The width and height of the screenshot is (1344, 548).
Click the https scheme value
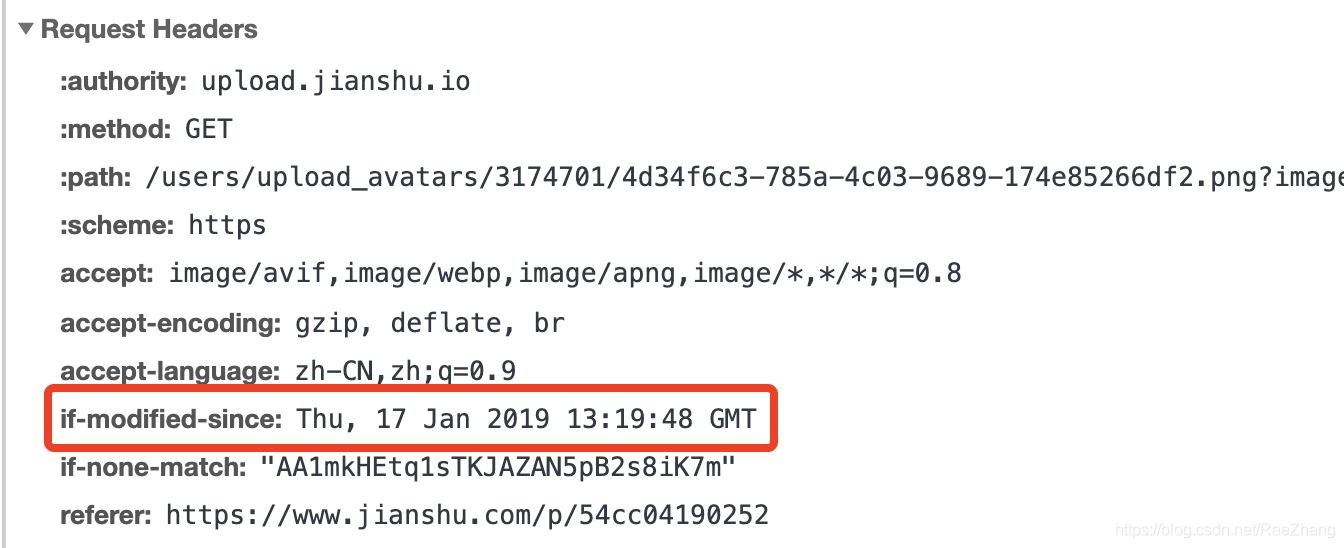point(228,226)
